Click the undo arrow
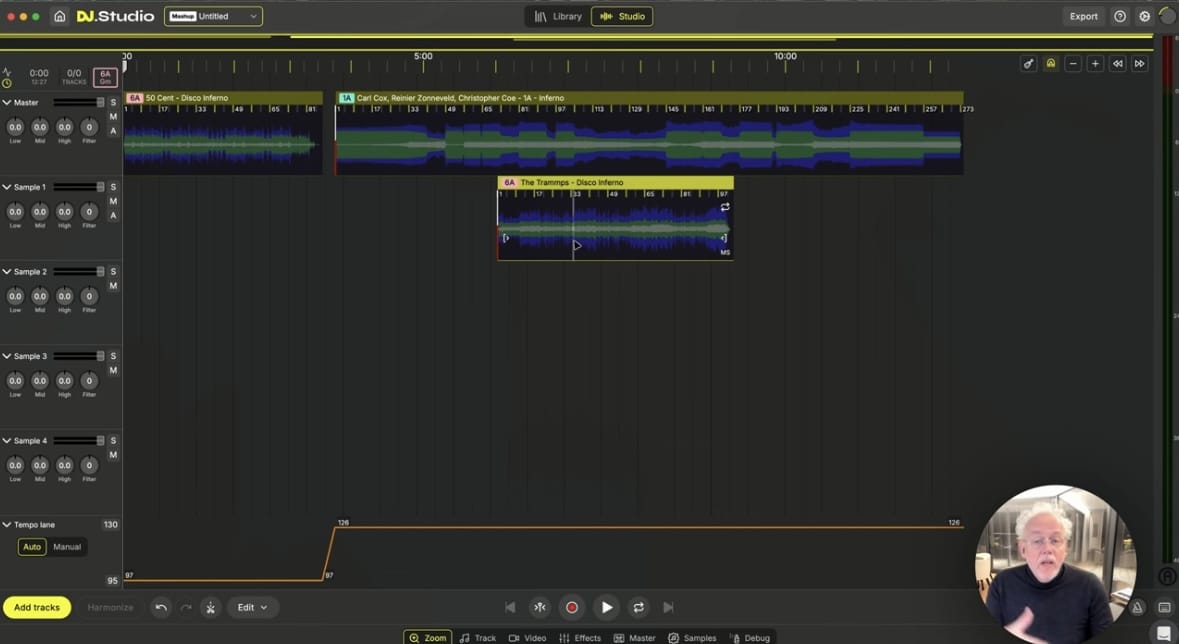This screenshot has height=644, width=1179. point(161,607)
